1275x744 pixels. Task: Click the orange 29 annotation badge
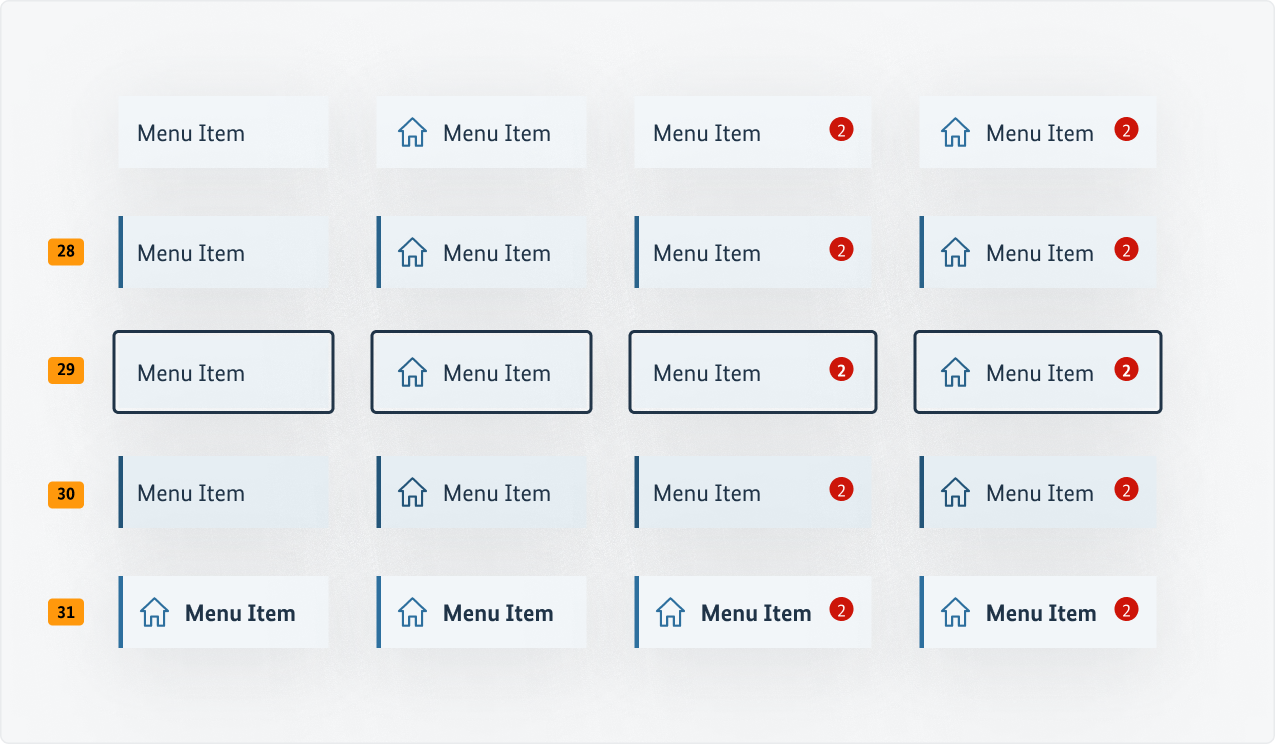[66, 371]
